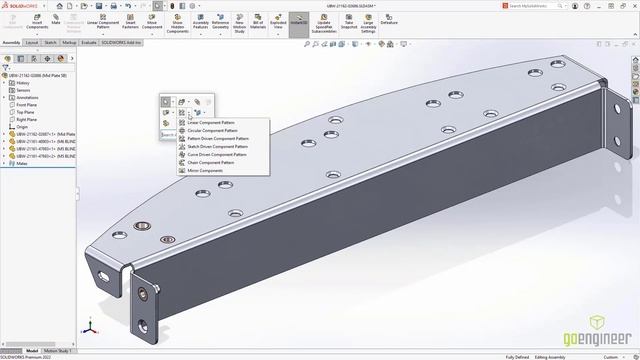Click the Open file icon

point(84,6)
